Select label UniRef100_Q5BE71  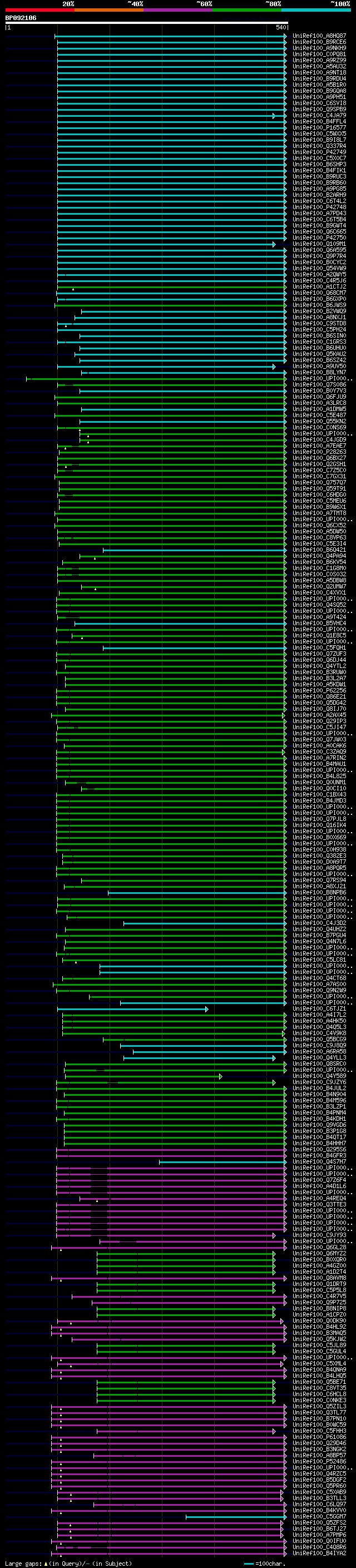pyautogui.click(x=319, y=1382)
